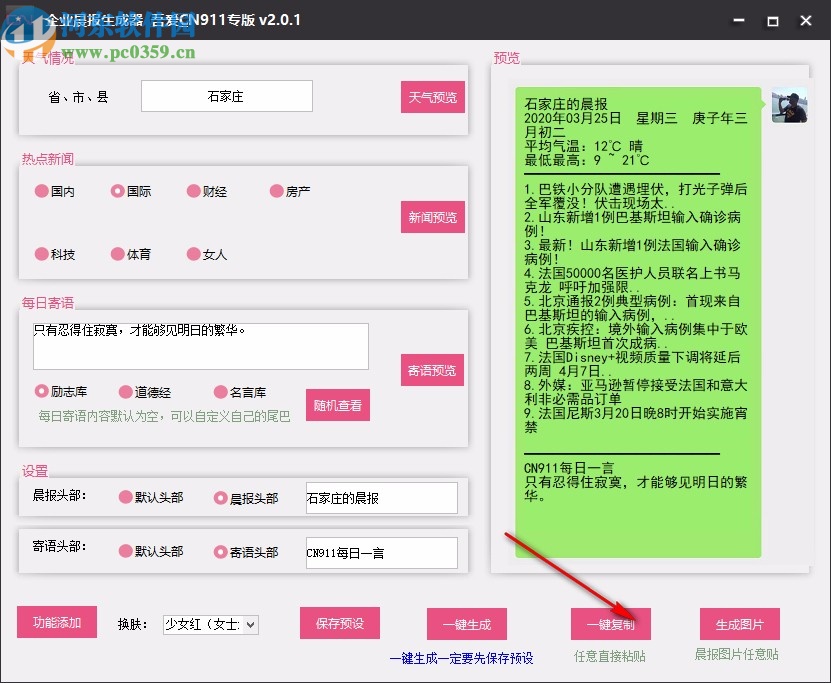Save the preset with 保存预设
Screen dimensions: 831x683
[x=338, y=622]
